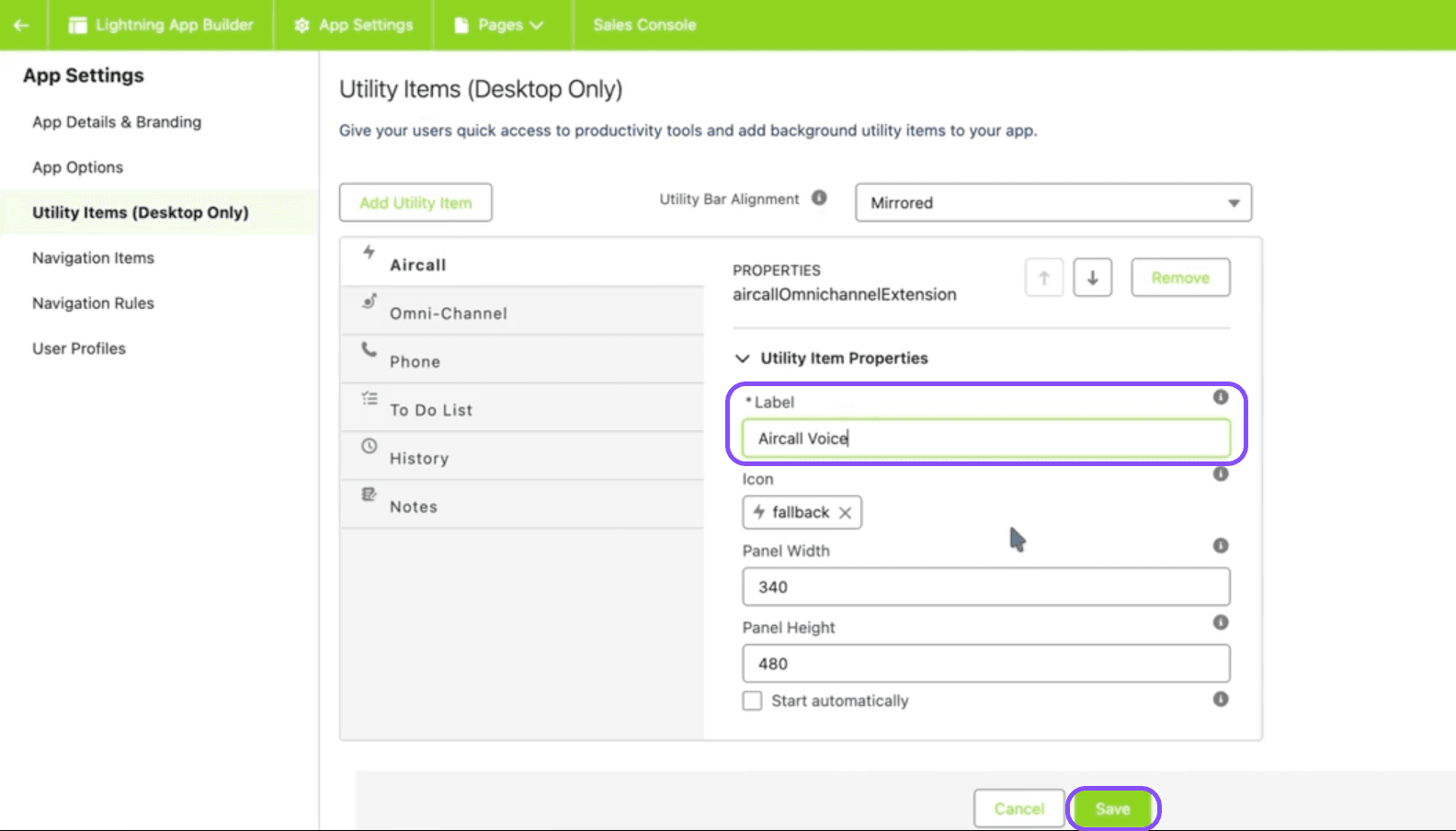Click the History clock icon
This screenshot has width=1456, height=831.
click(369, 446)
